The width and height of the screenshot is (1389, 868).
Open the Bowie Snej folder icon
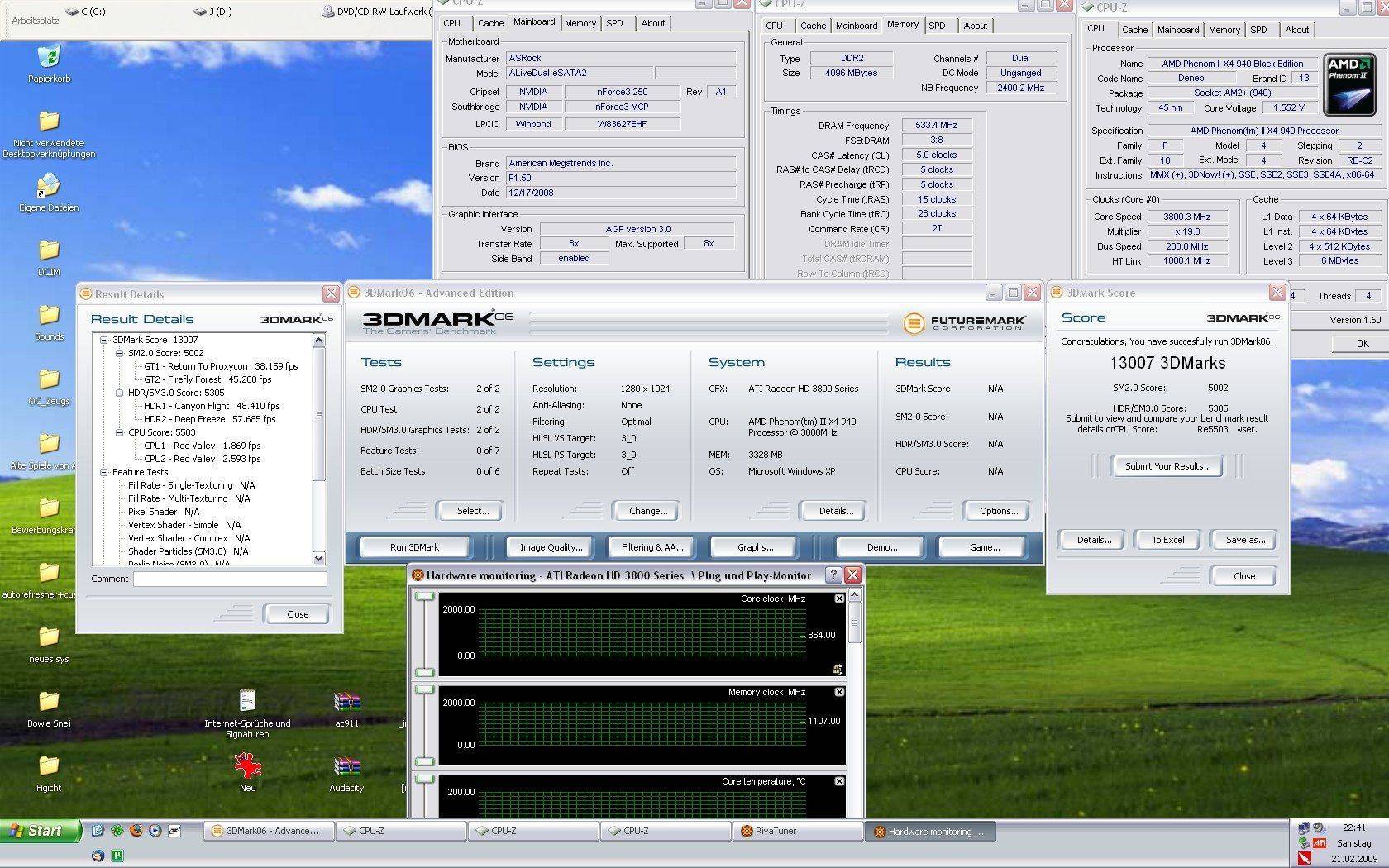[x=49, y=702]
